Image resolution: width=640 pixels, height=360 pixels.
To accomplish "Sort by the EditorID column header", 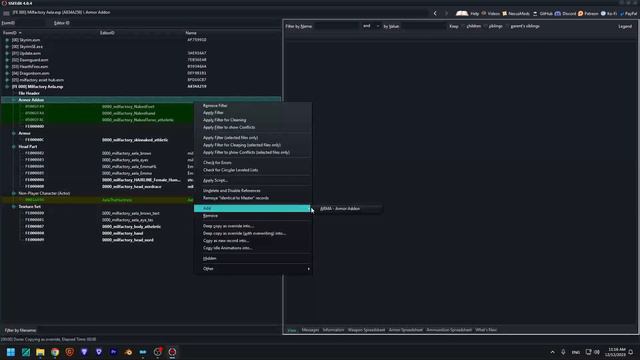I will pyautogui.click(x=107, y=33).
